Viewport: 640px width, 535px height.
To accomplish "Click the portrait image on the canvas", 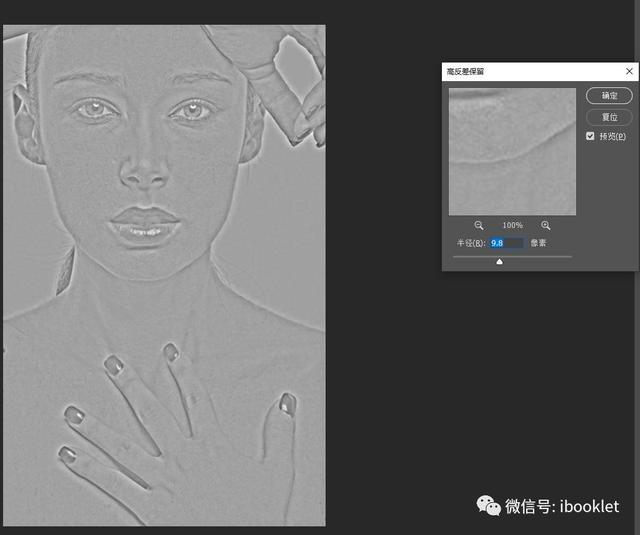I will [x=164, y=275].
